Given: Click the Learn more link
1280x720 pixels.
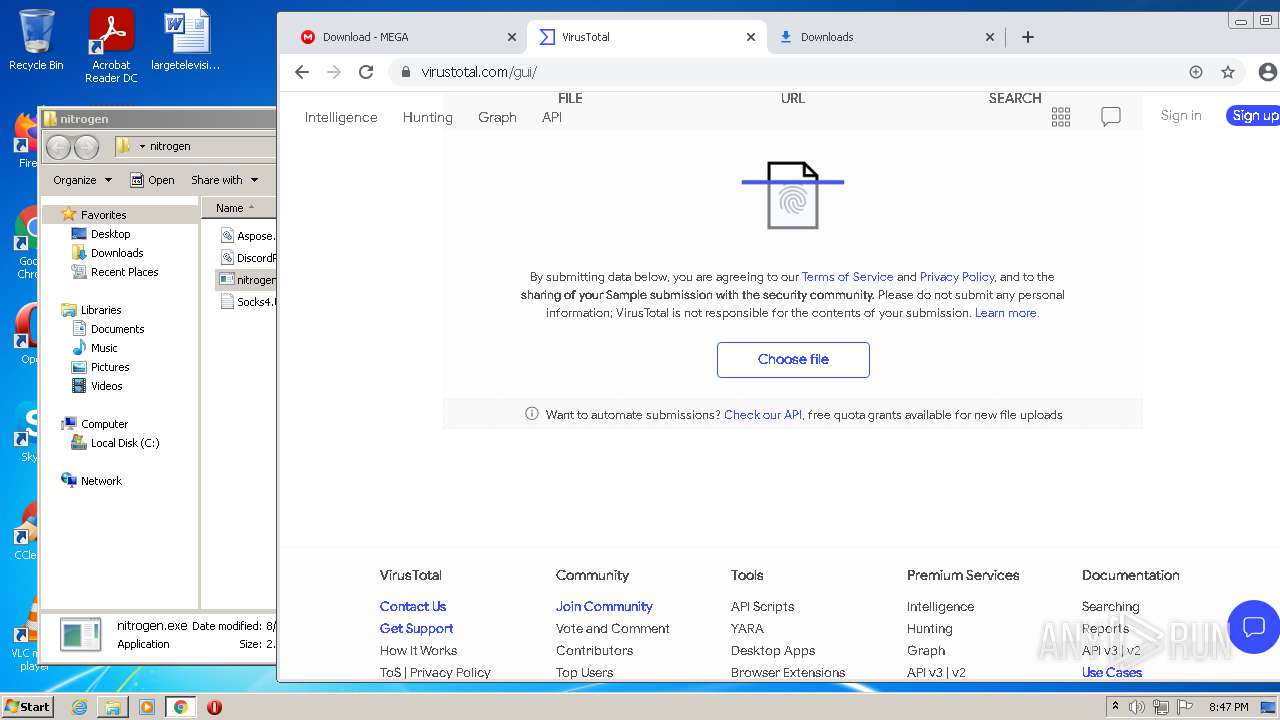Looking at the screenshot, I should click(1006, 313).
